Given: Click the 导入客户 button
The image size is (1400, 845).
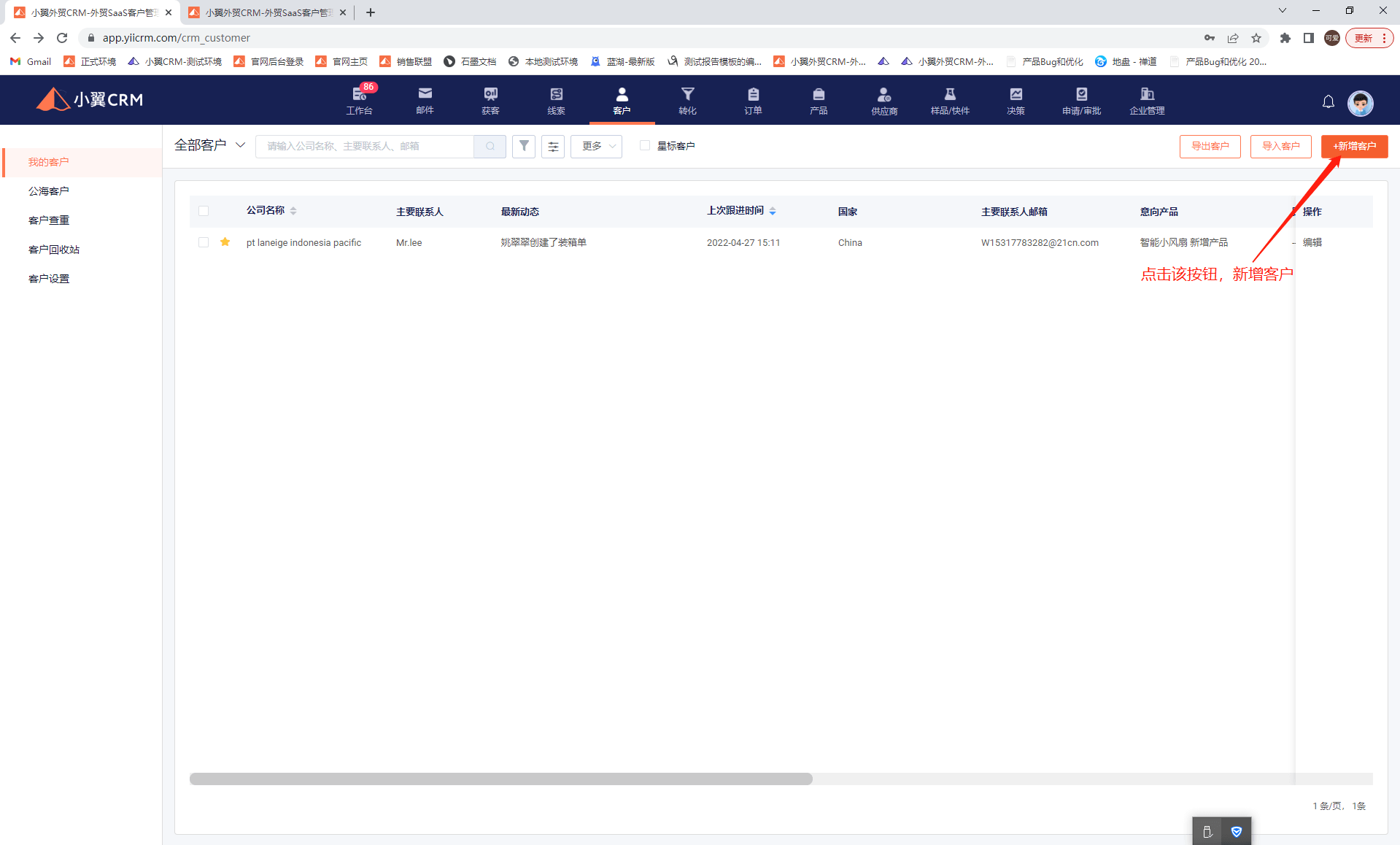Looking at the screenshot, I should click(x=1280, y=146).
